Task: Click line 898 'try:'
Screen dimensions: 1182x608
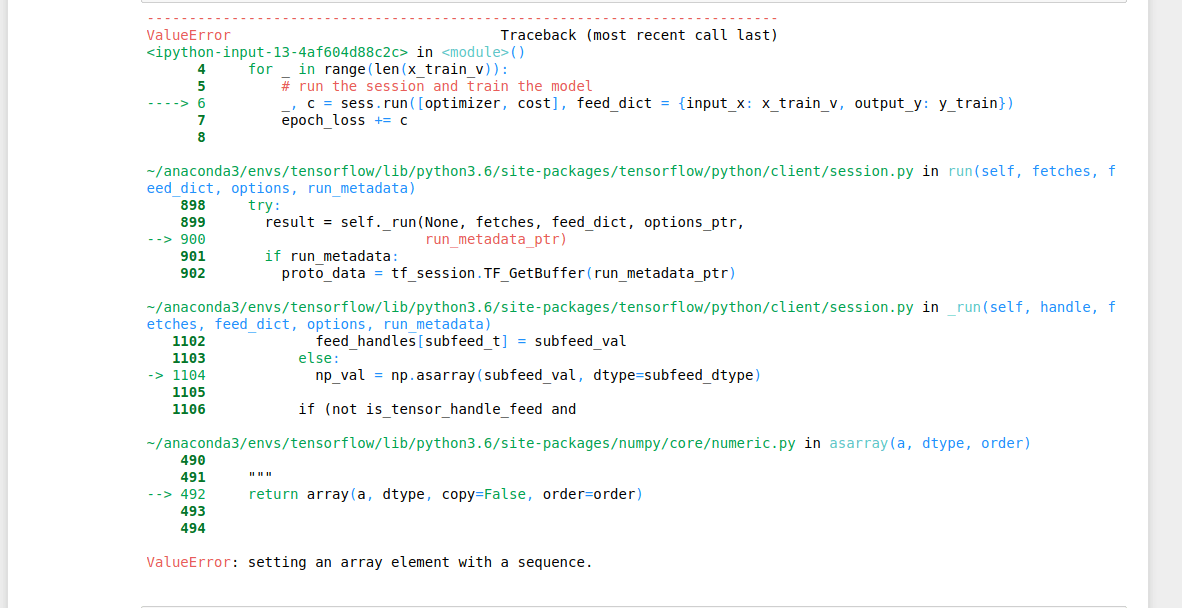Action: click(x=265, y=205)
